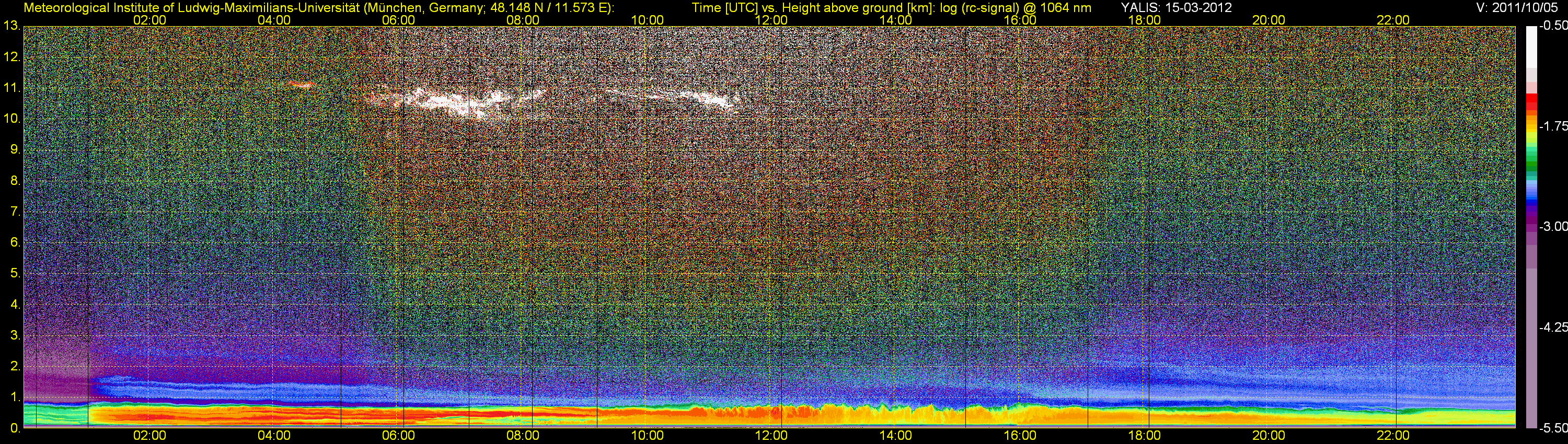Screen dimensions: 1568x444
Task: Click the 18:00 label on the top time axis
Action: tap(1144, 20)
